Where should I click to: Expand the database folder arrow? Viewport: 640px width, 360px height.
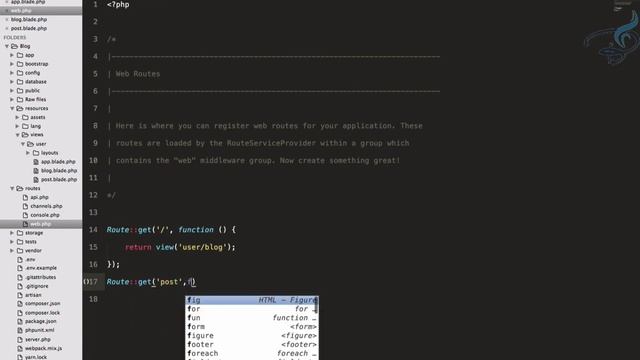click(x=12, y=82)
